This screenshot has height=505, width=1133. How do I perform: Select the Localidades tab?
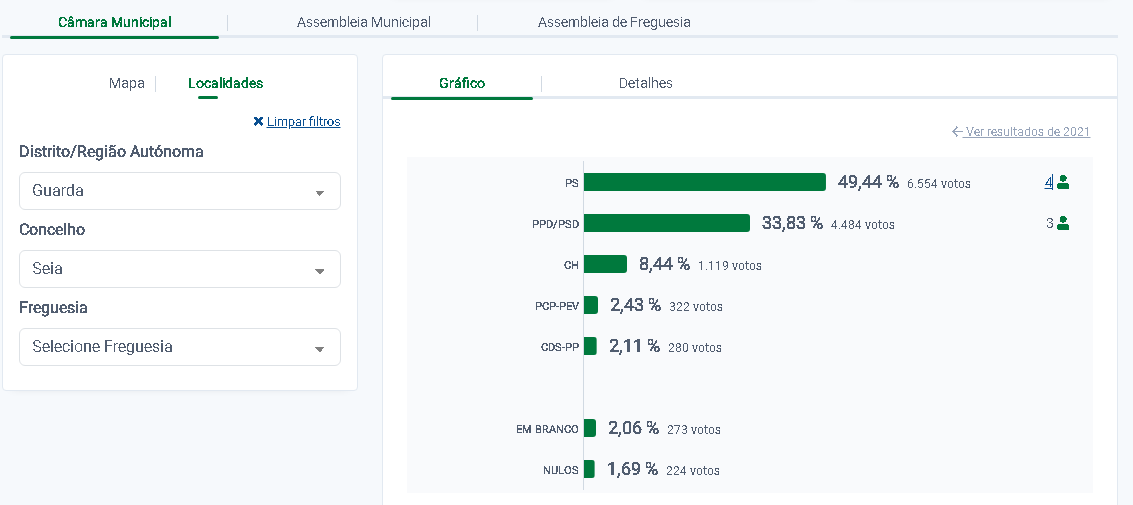(x=225, y=83)
